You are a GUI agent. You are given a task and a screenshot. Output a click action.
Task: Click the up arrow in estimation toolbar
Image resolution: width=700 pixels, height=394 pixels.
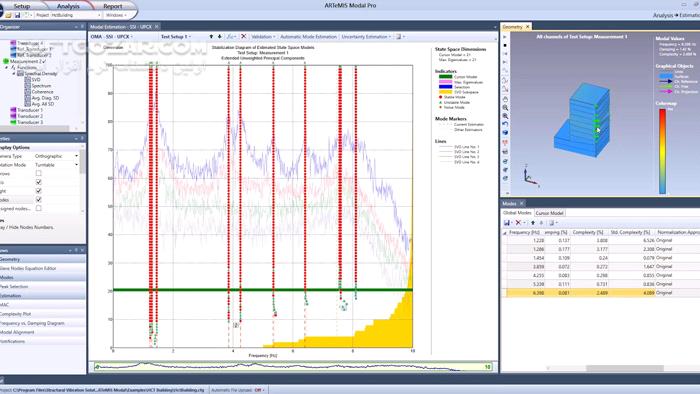click(x=211, y=37)
